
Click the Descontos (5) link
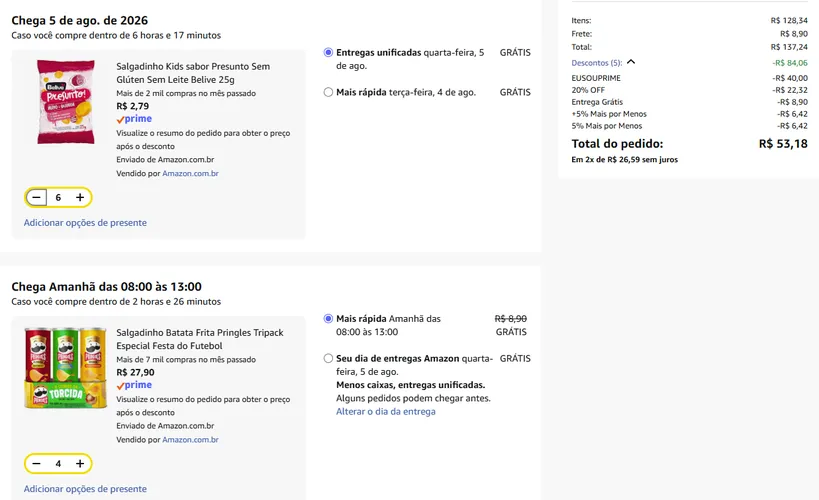point(596,63)
